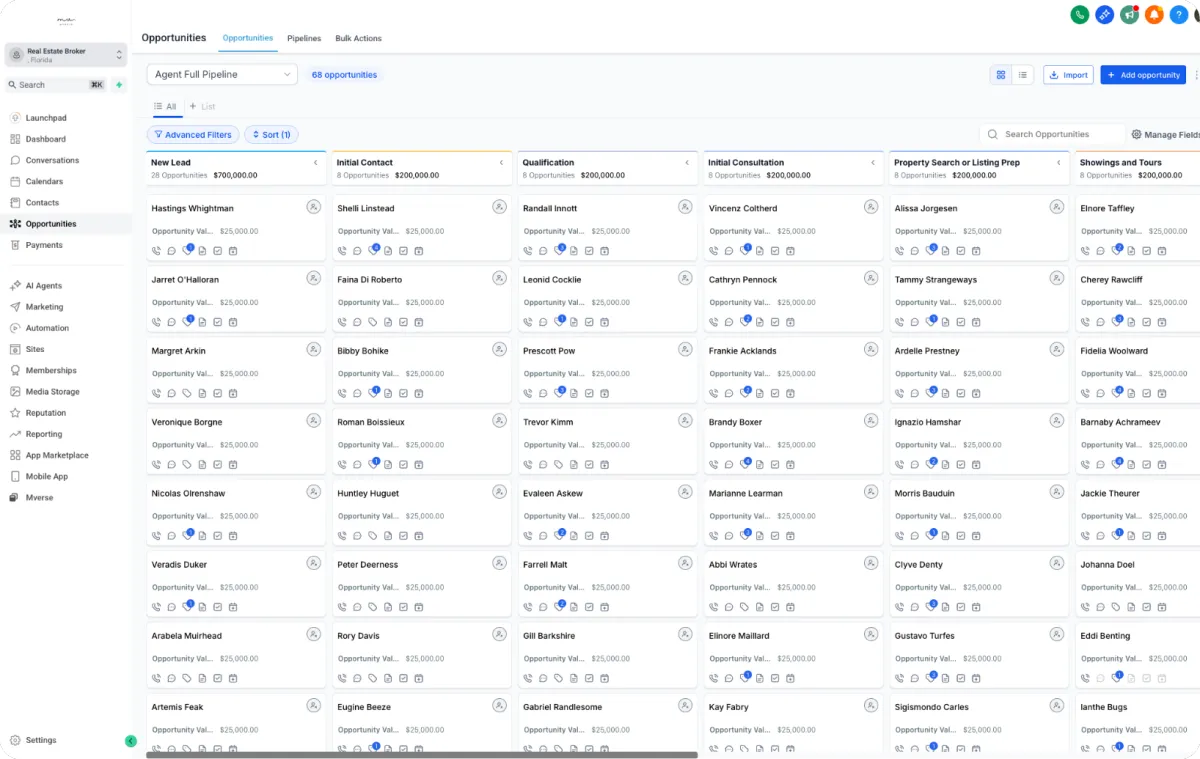The width and height of the screenshot is (1200, 759).
Task: Click the green phone dialer icon in the header
Action: [1079, 14]
